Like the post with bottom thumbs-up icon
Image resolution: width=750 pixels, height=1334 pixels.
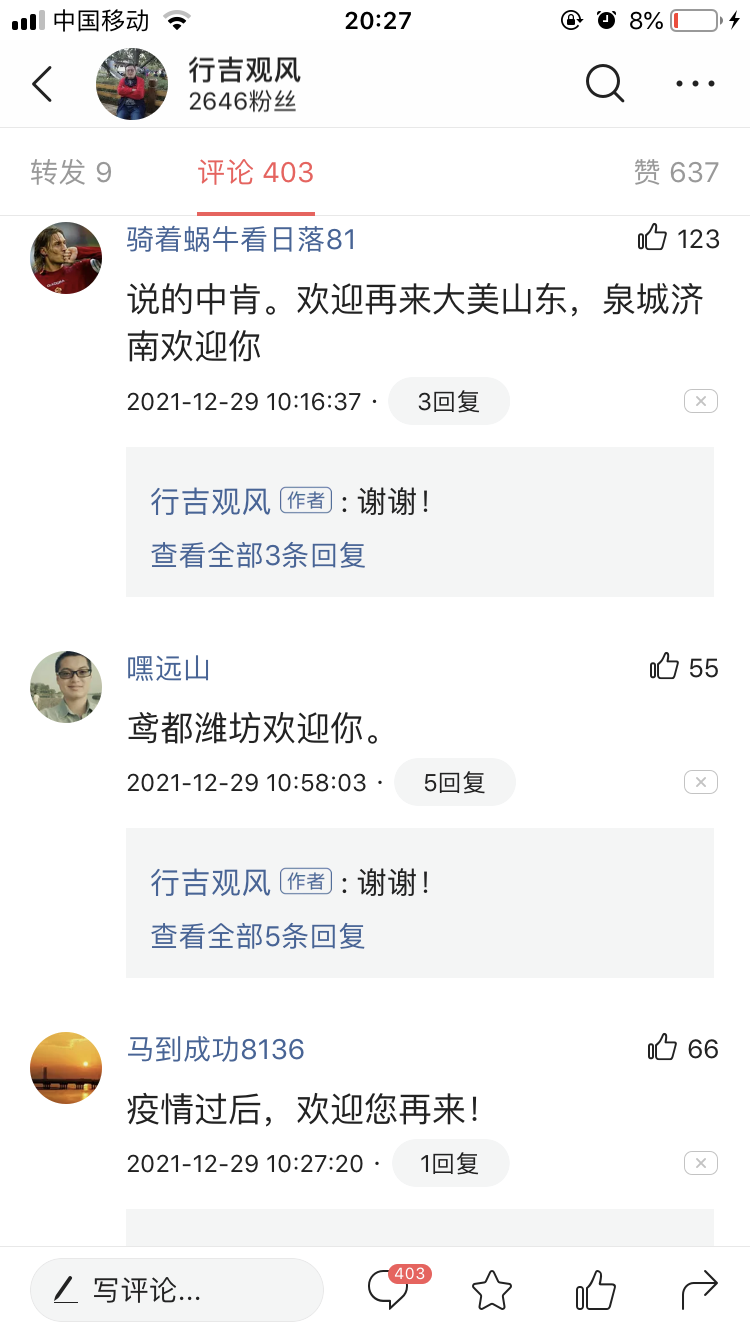[x=596, y=1290]
